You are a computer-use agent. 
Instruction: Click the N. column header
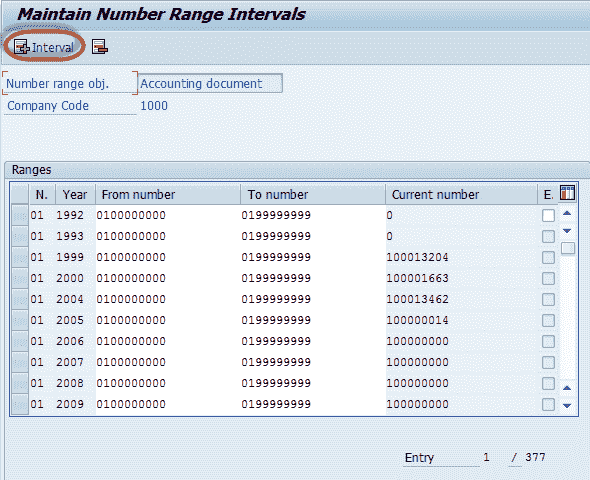tap(42, 194)
